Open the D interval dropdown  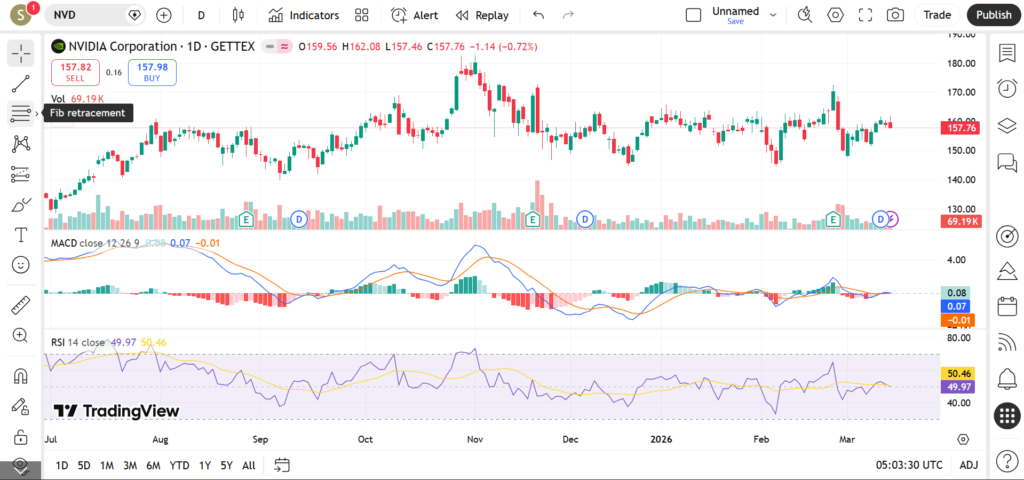tap(201, 15)
